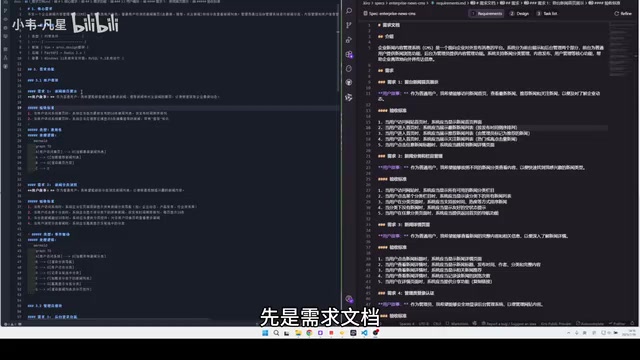The width and height of the screenshot is (640, 360).
Task: Switch to the Requirements tab
Action: (x=487, y=13)
